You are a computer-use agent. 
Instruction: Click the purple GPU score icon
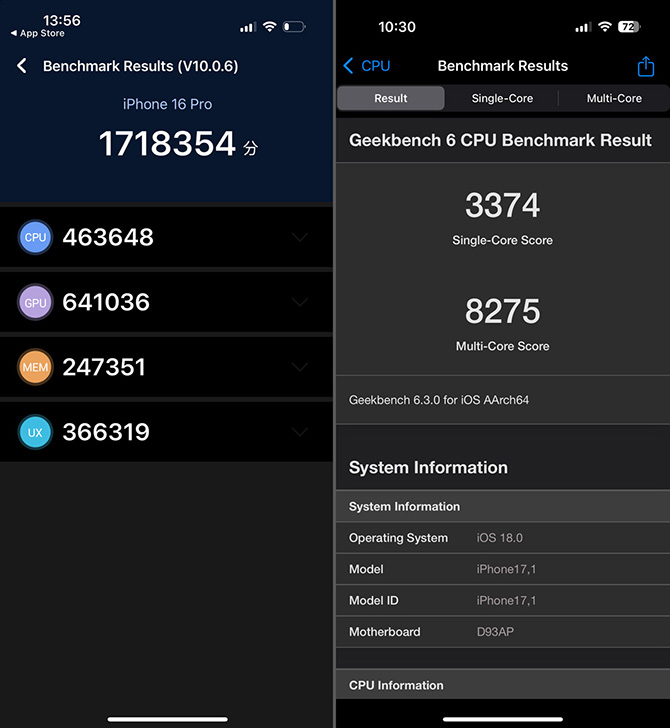pyautogui.click(x=35, y=302)
